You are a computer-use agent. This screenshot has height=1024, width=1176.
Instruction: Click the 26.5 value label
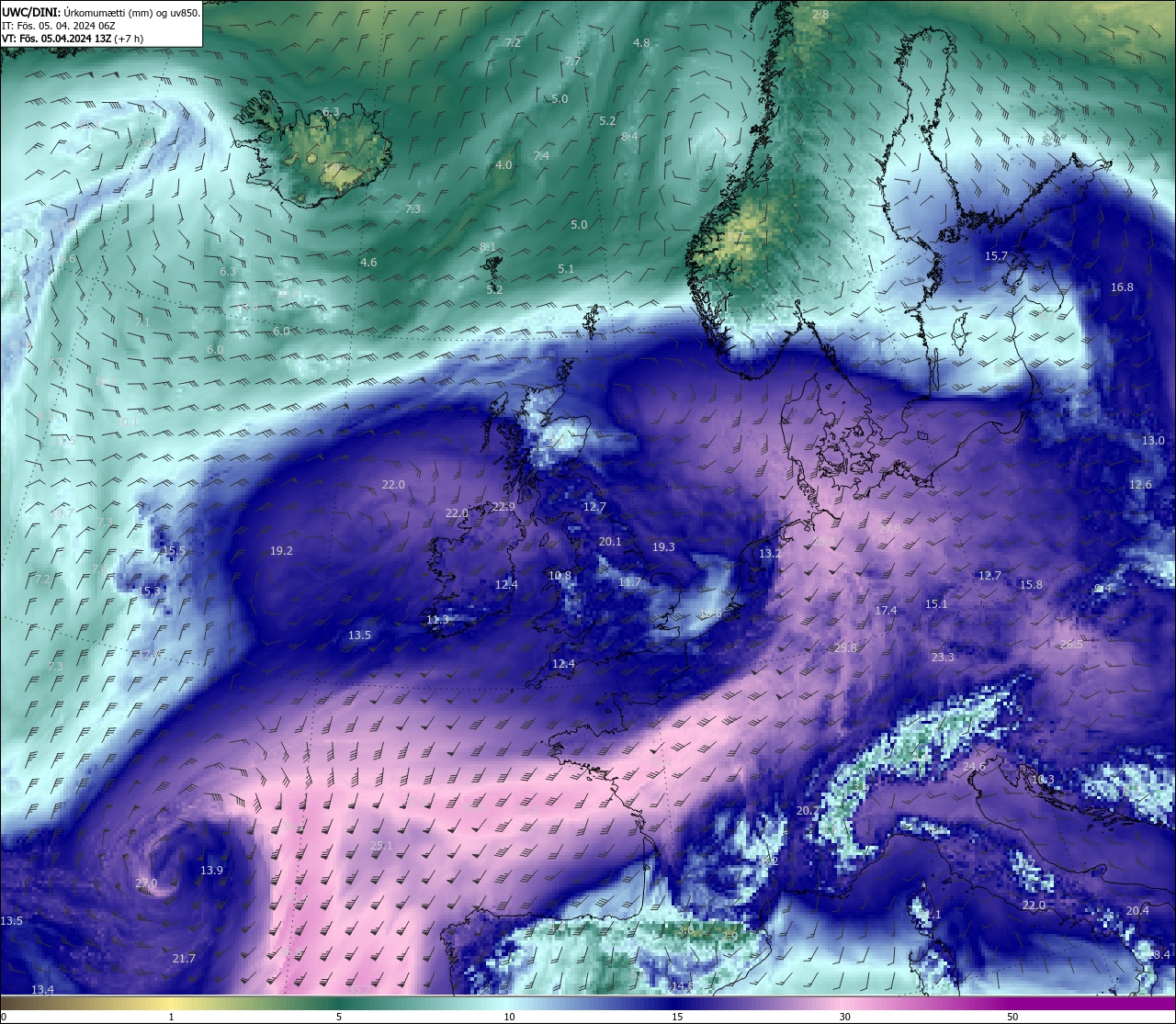click(x=1070, y=645)
